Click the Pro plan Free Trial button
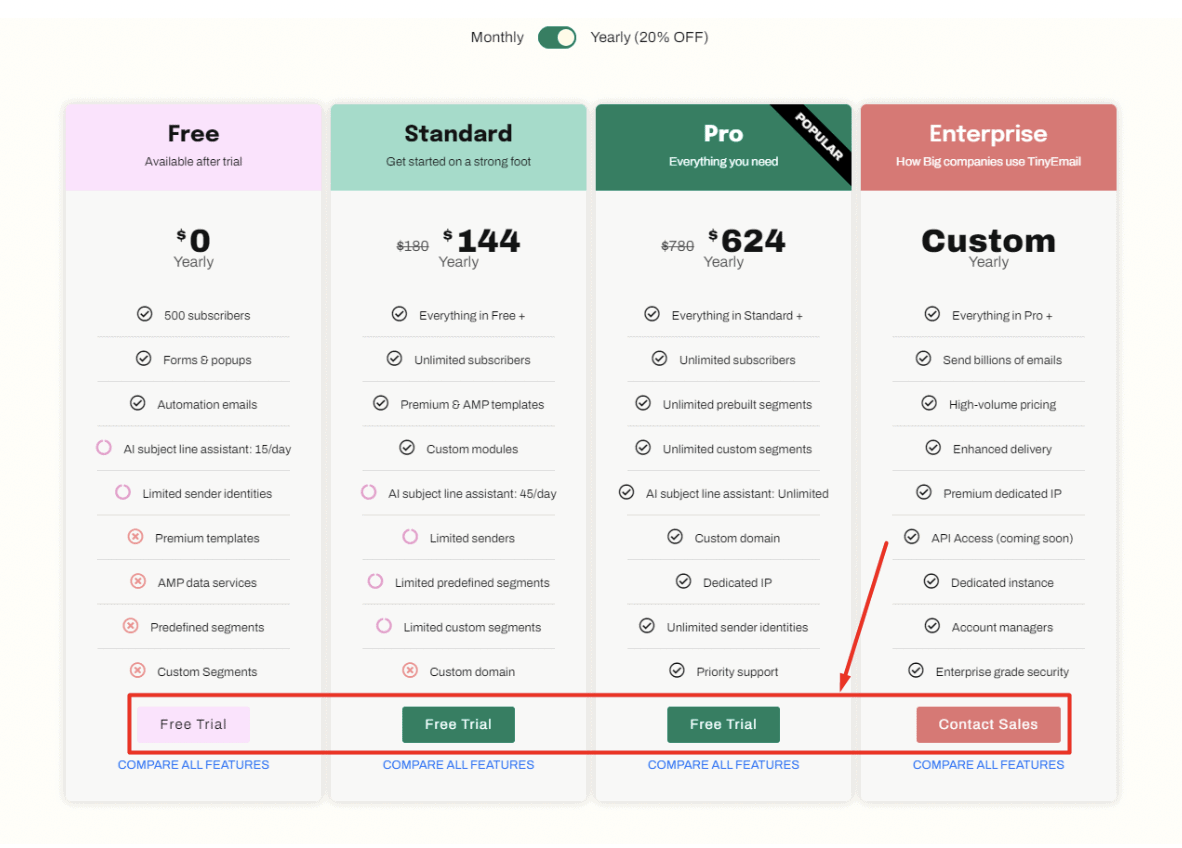 (723, 724)
